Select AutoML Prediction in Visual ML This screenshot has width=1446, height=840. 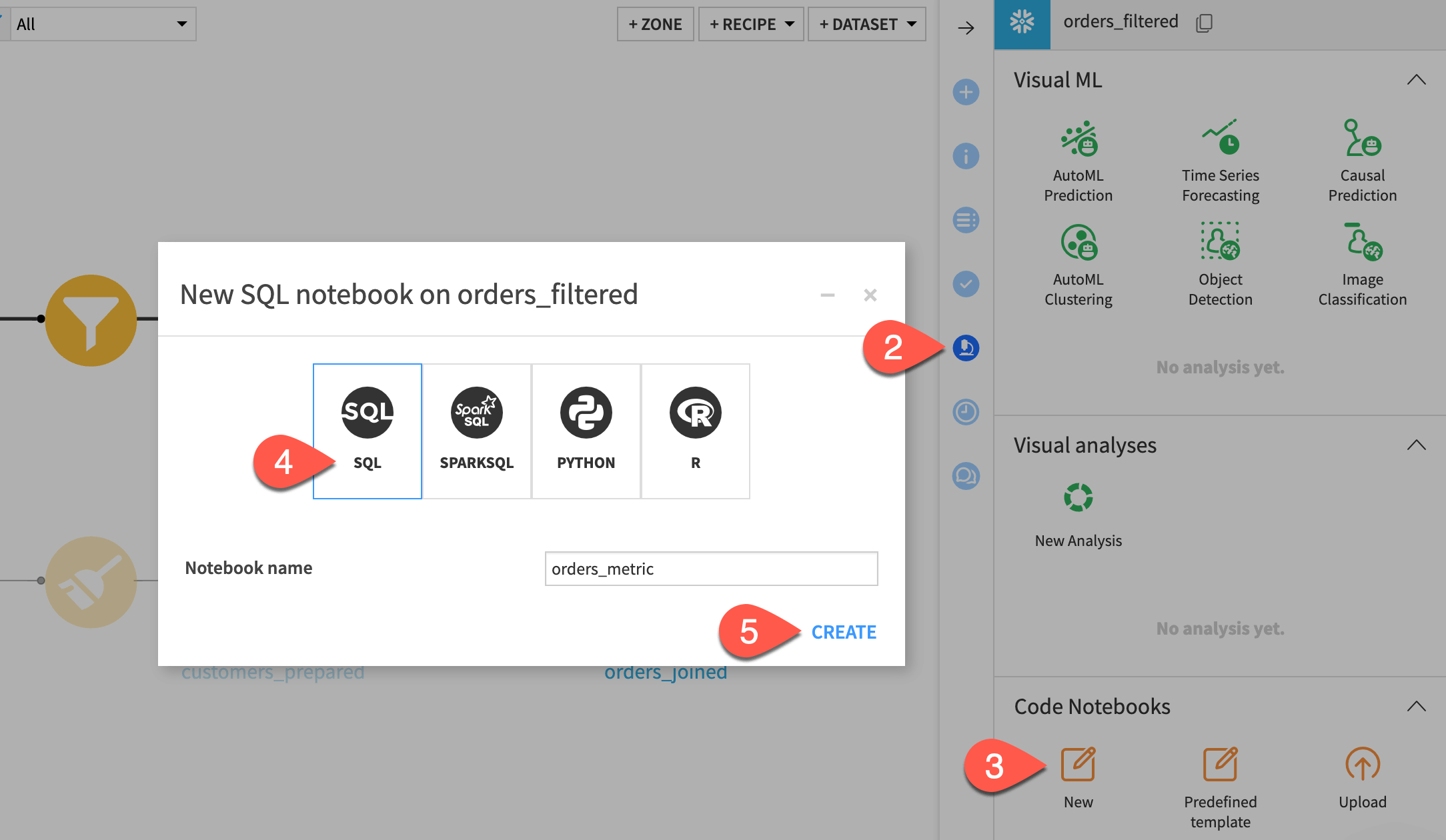[x=1078, y=160]
